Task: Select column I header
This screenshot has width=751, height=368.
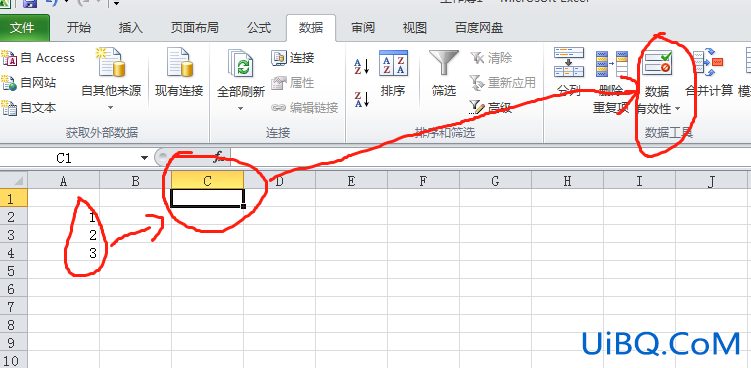Action: click(639, 181)
